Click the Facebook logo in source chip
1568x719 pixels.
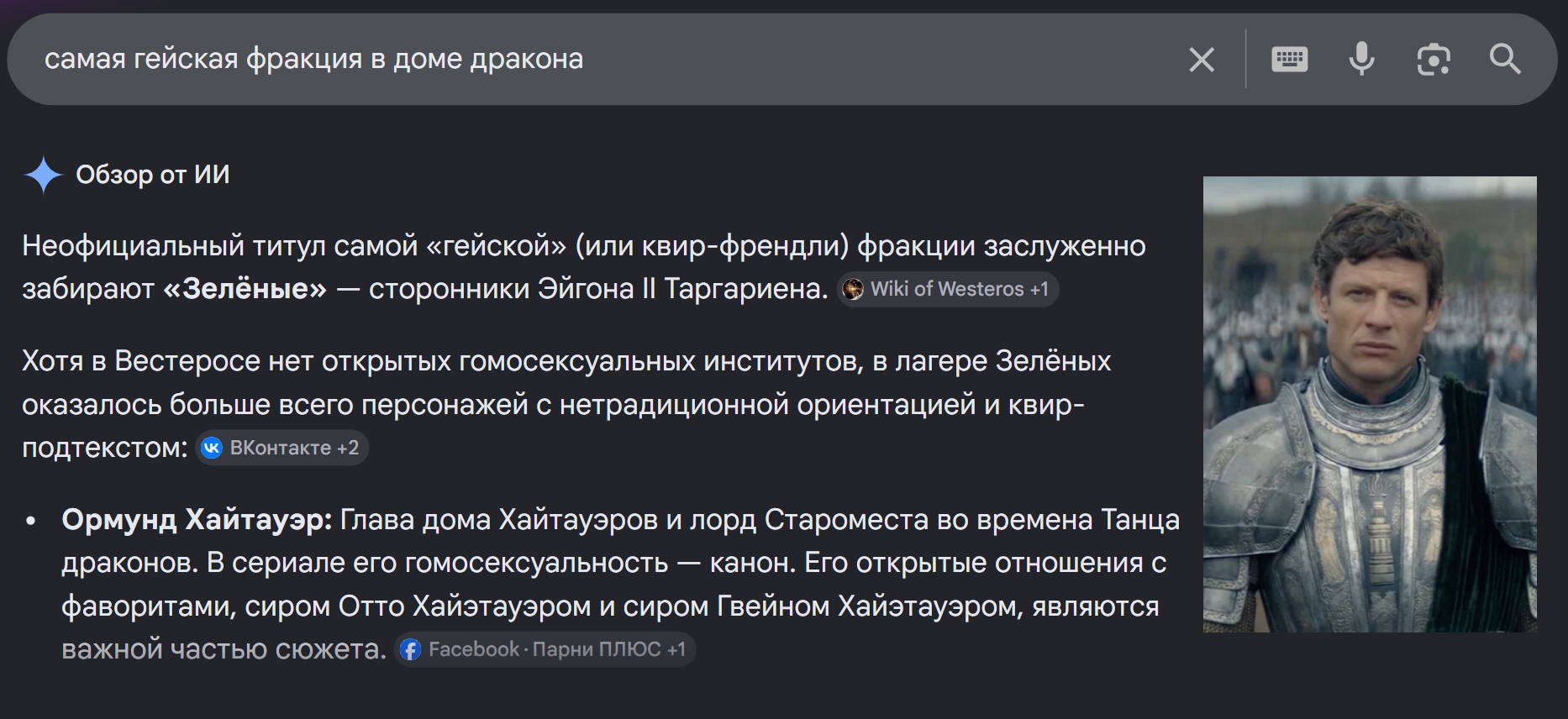tap(410, 649)
